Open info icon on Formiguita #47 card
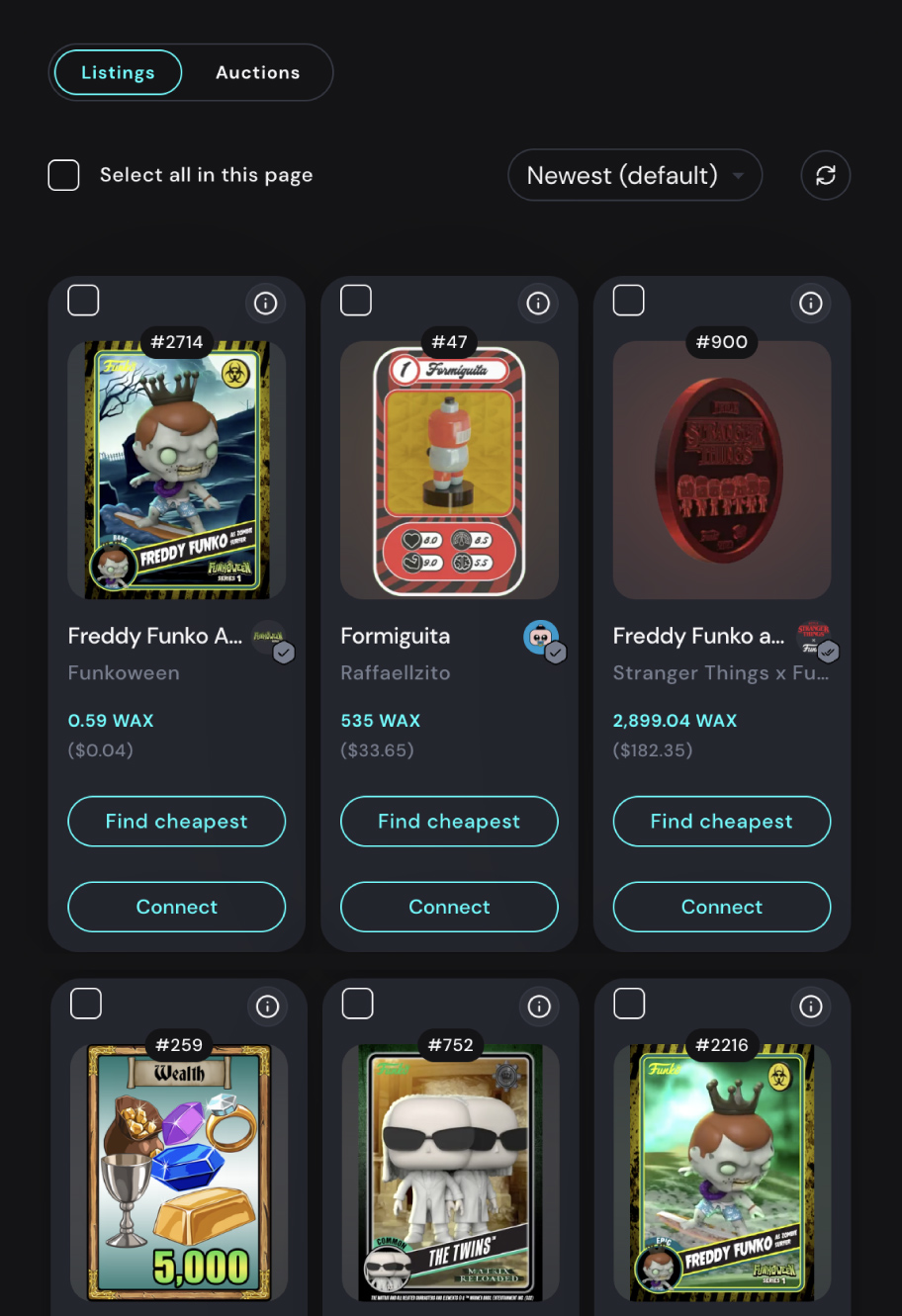This screenshot has height=1316, width=902. [x=538, y=304]
